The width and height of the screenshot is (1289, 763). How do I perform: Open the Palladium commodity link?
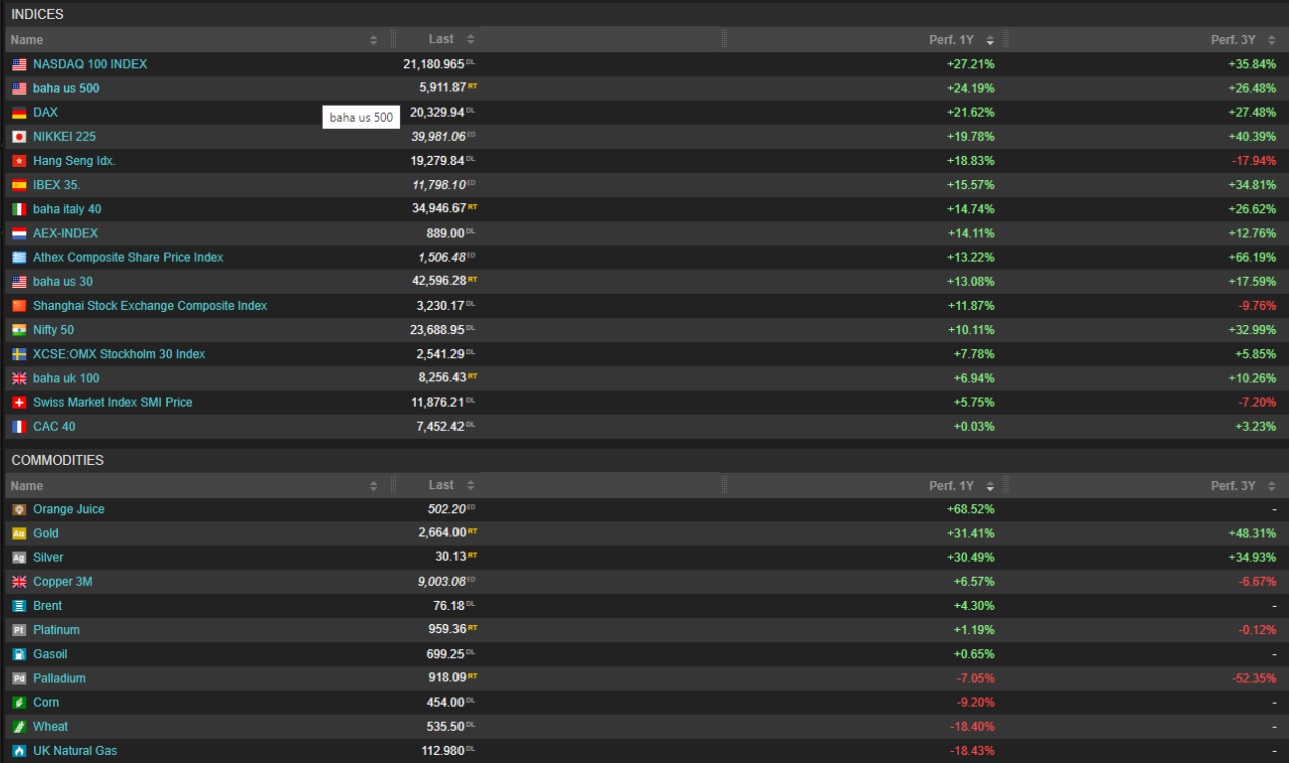click(x=59, y=678)
